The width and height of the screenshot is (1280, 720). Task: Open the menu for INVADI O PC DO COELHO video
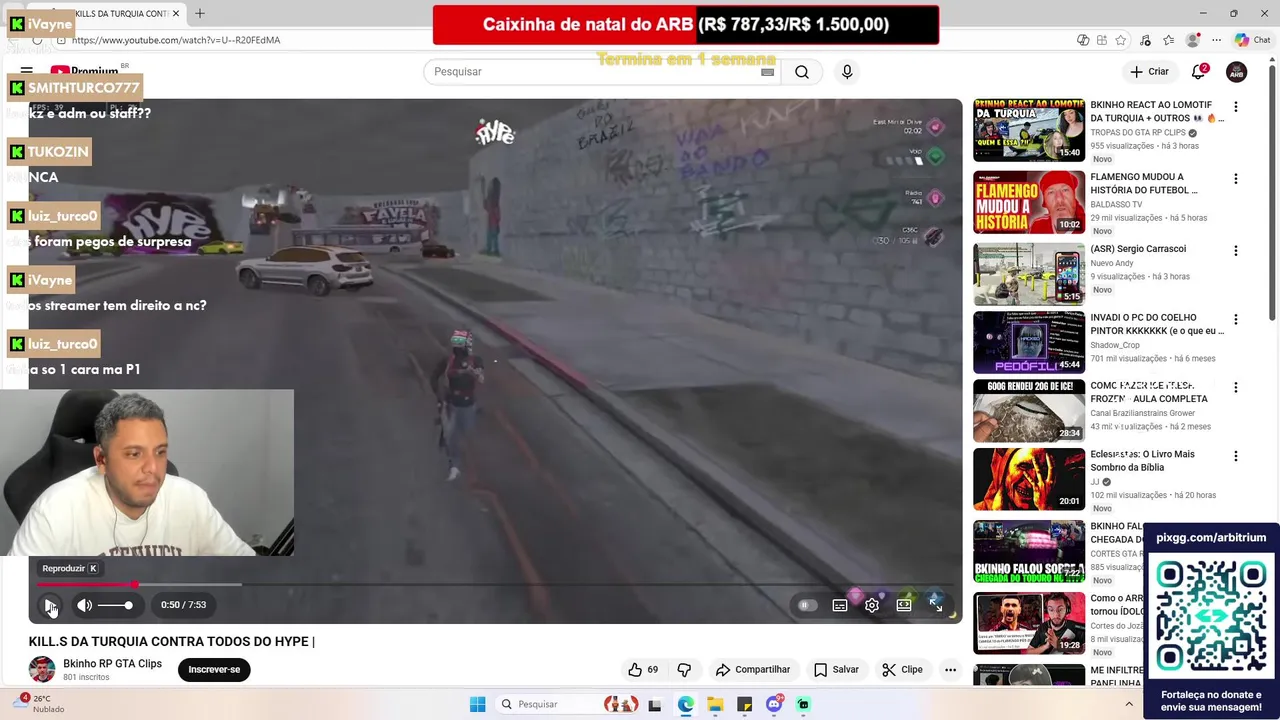click(x=1235, y=321)
